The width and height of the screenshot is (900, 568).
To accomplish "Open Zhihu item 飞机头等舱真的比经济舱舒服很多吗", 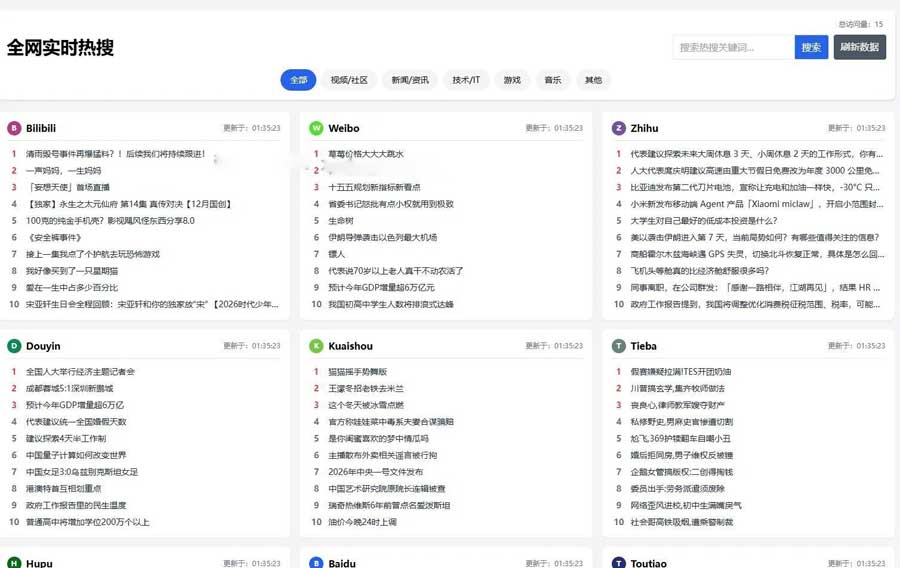I will click(699, 270).
